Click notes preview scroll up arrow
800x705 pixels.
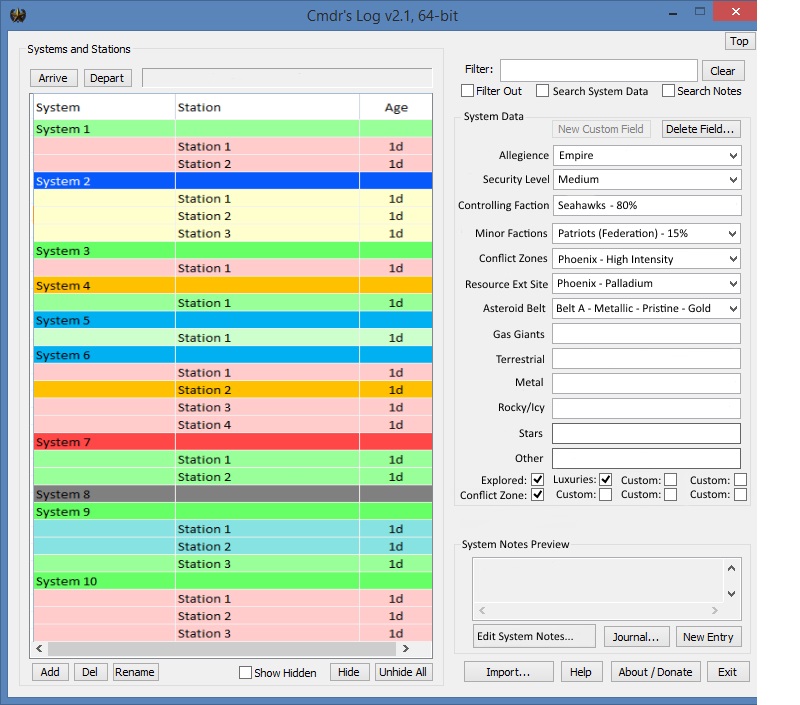click(732, 568)
